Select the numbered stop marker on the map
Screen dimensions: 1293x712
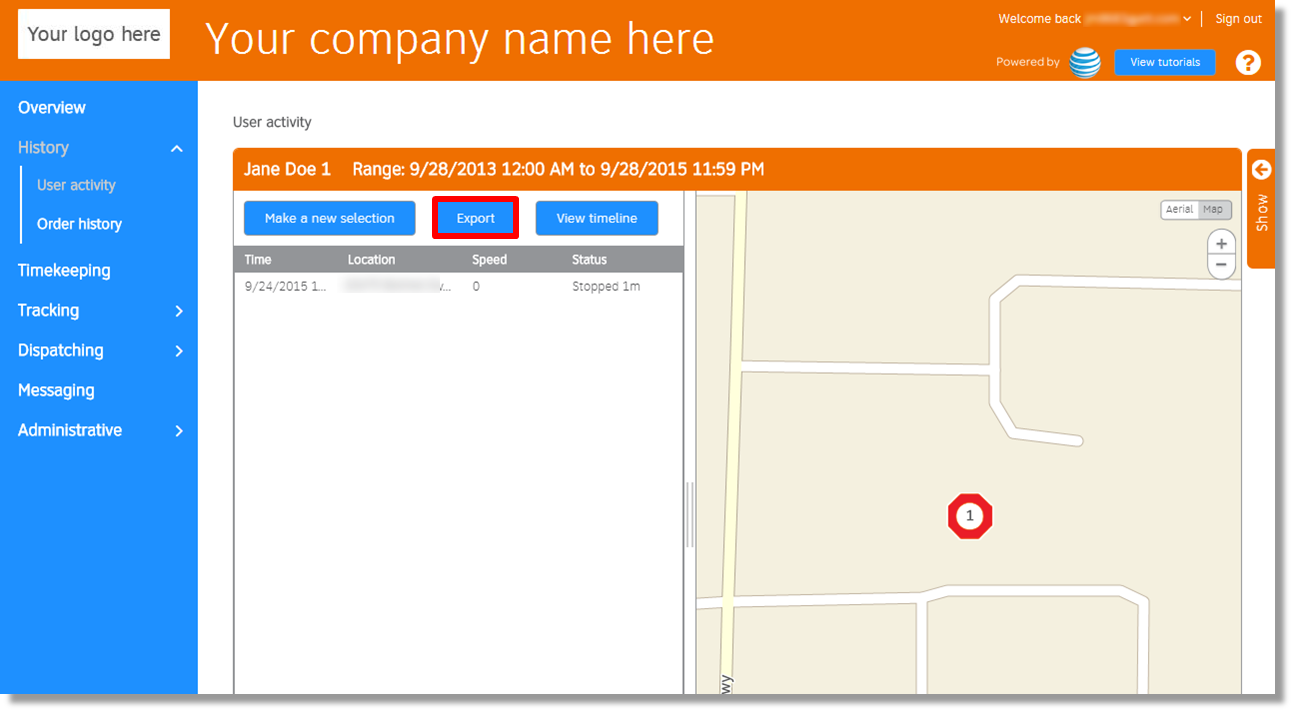coord(969,516)
